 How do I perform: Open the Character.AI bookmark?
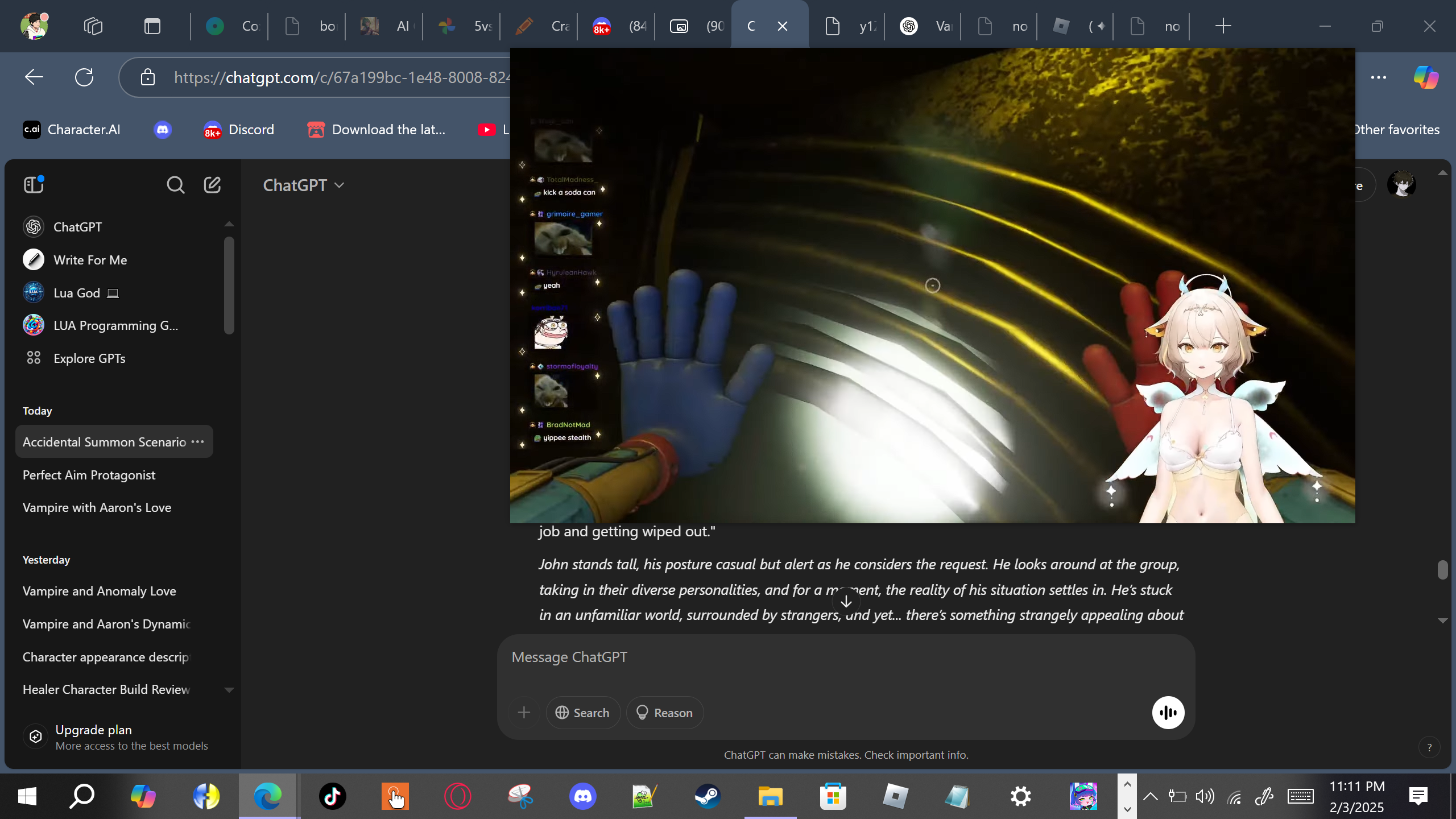pyautogui.click(x=72, y=130)
